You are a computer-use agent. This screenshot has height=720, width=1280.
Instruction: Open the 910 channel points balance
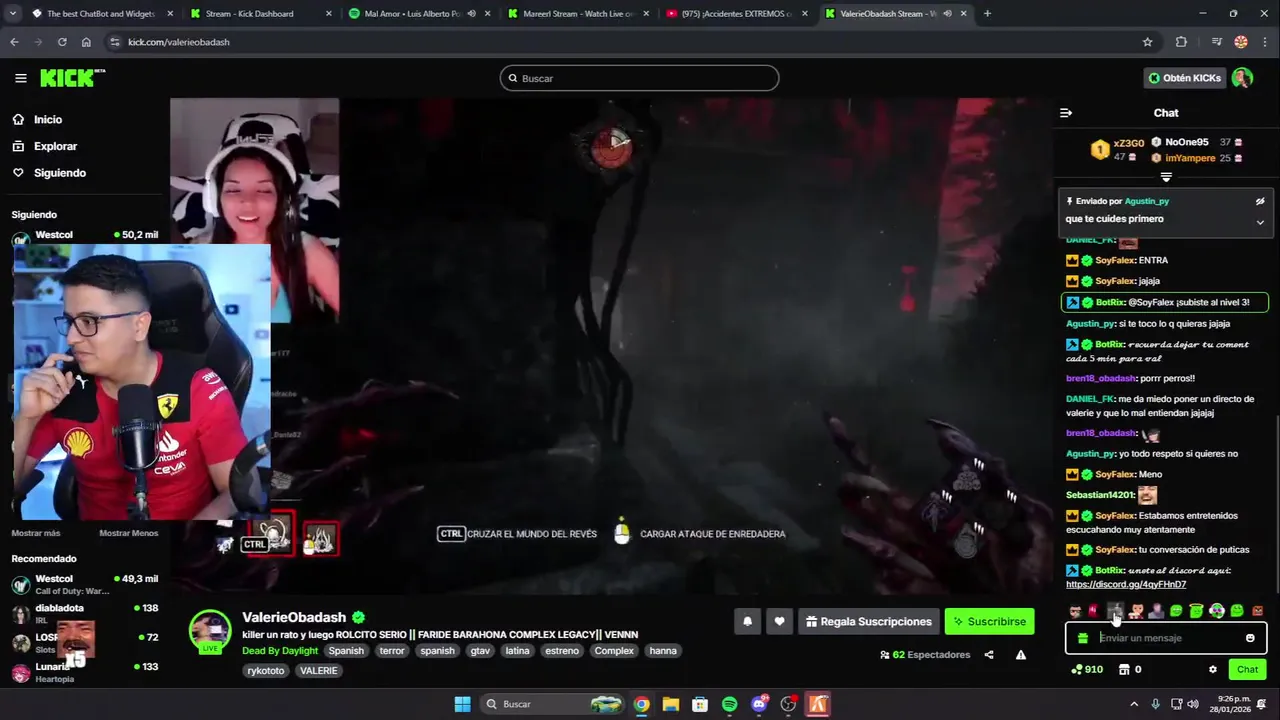click(x=1087, y=670)
